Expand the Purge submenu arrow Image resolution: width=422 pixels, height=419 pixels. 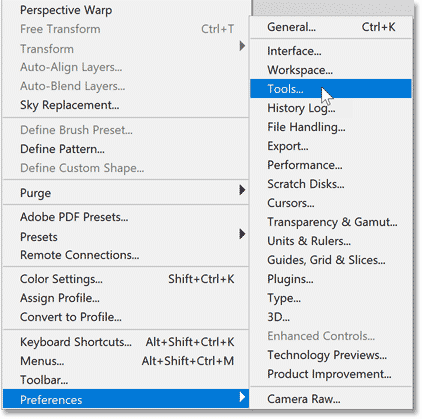coord(242,190)
